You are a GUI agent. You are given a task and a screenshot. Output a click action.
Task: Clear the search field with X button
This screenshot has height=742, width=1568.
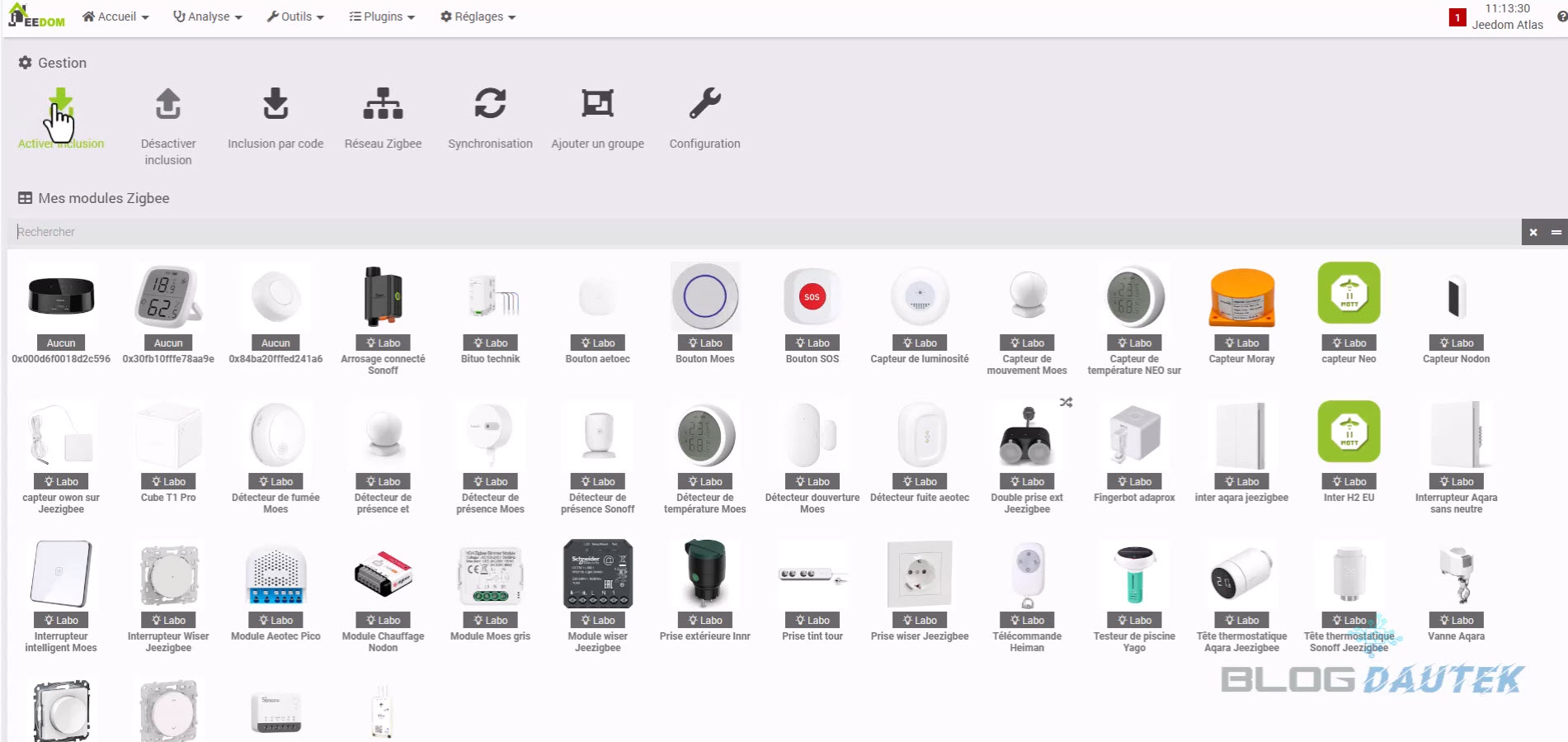[1533, 233]
